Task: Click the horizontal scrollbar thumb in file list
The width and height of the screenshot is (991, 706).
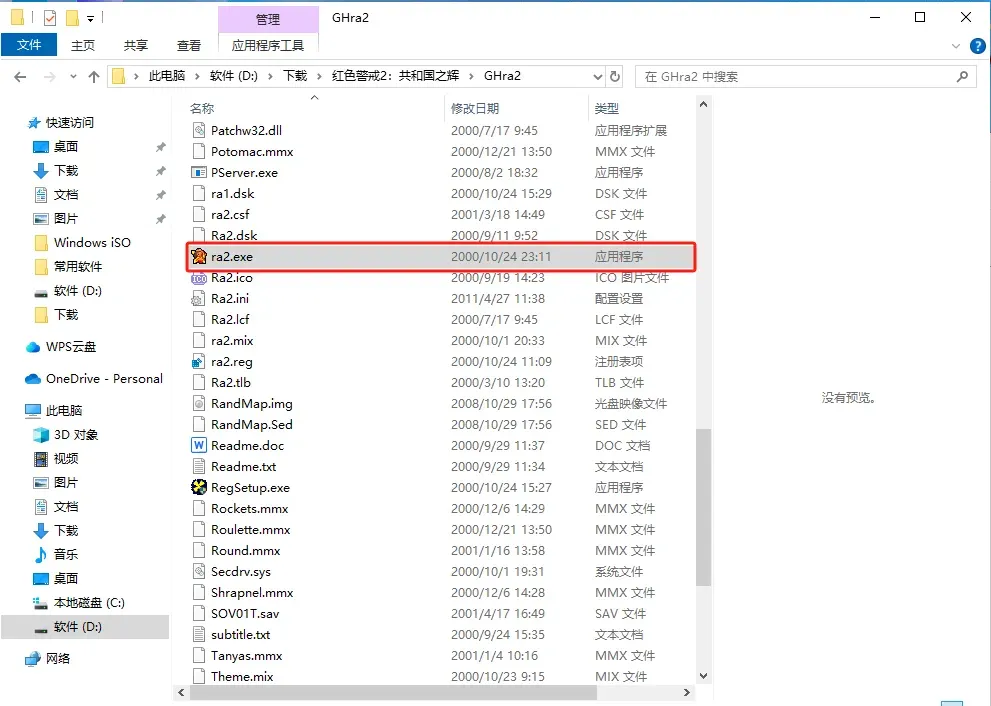Action: pyautogui.click(x=393, y=693)
